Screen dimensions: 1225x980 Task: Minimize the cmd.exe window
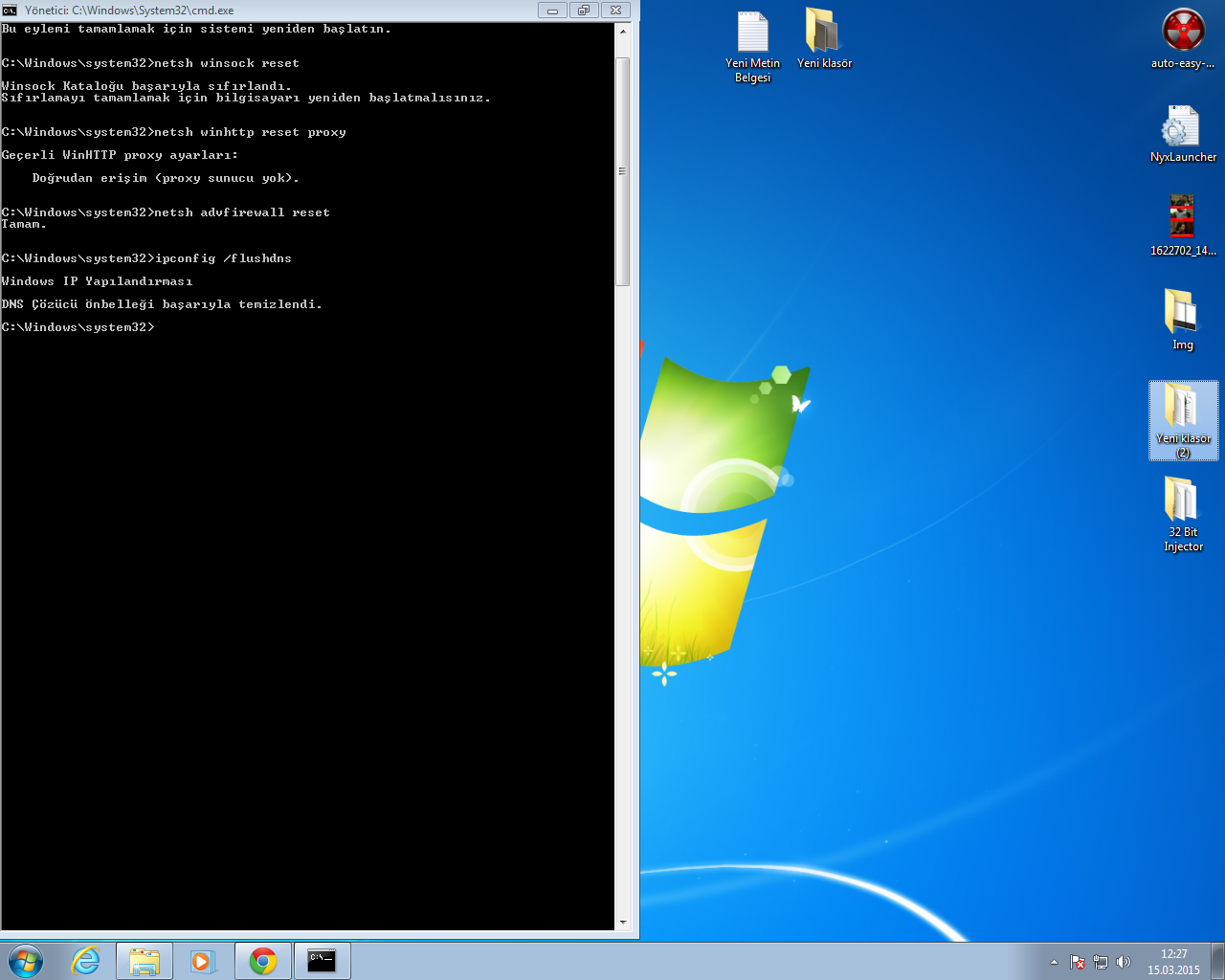pos(552,10)
